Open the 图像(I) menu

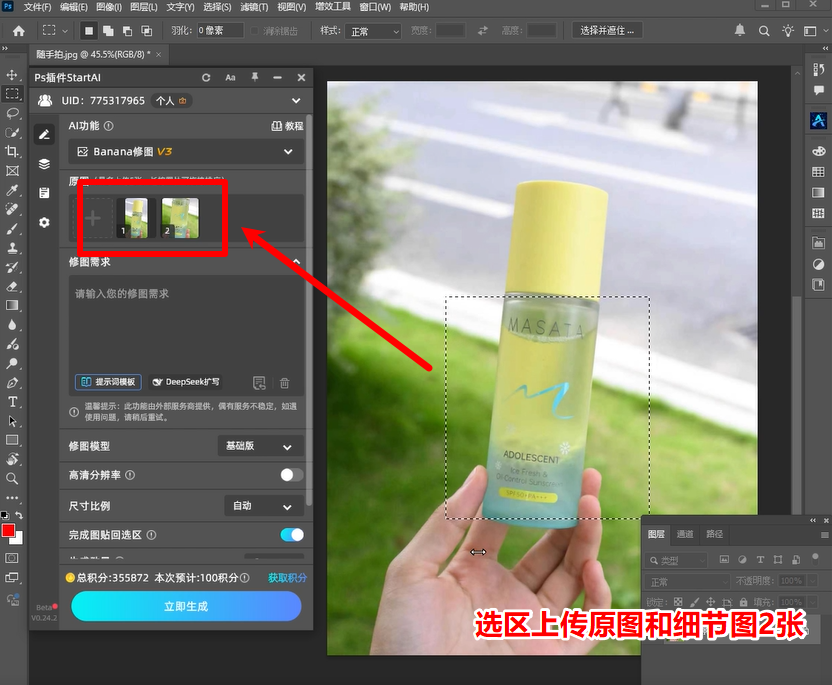click(109, 7)
